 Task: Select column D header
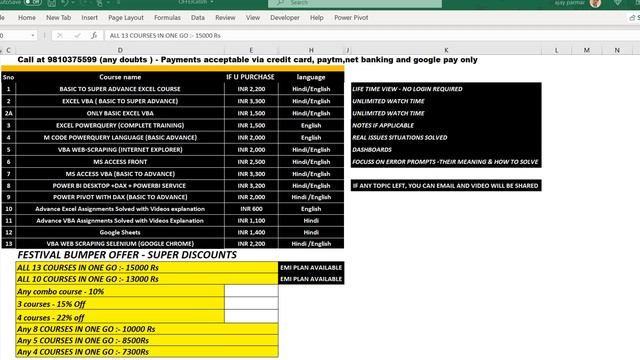(120, 50)
